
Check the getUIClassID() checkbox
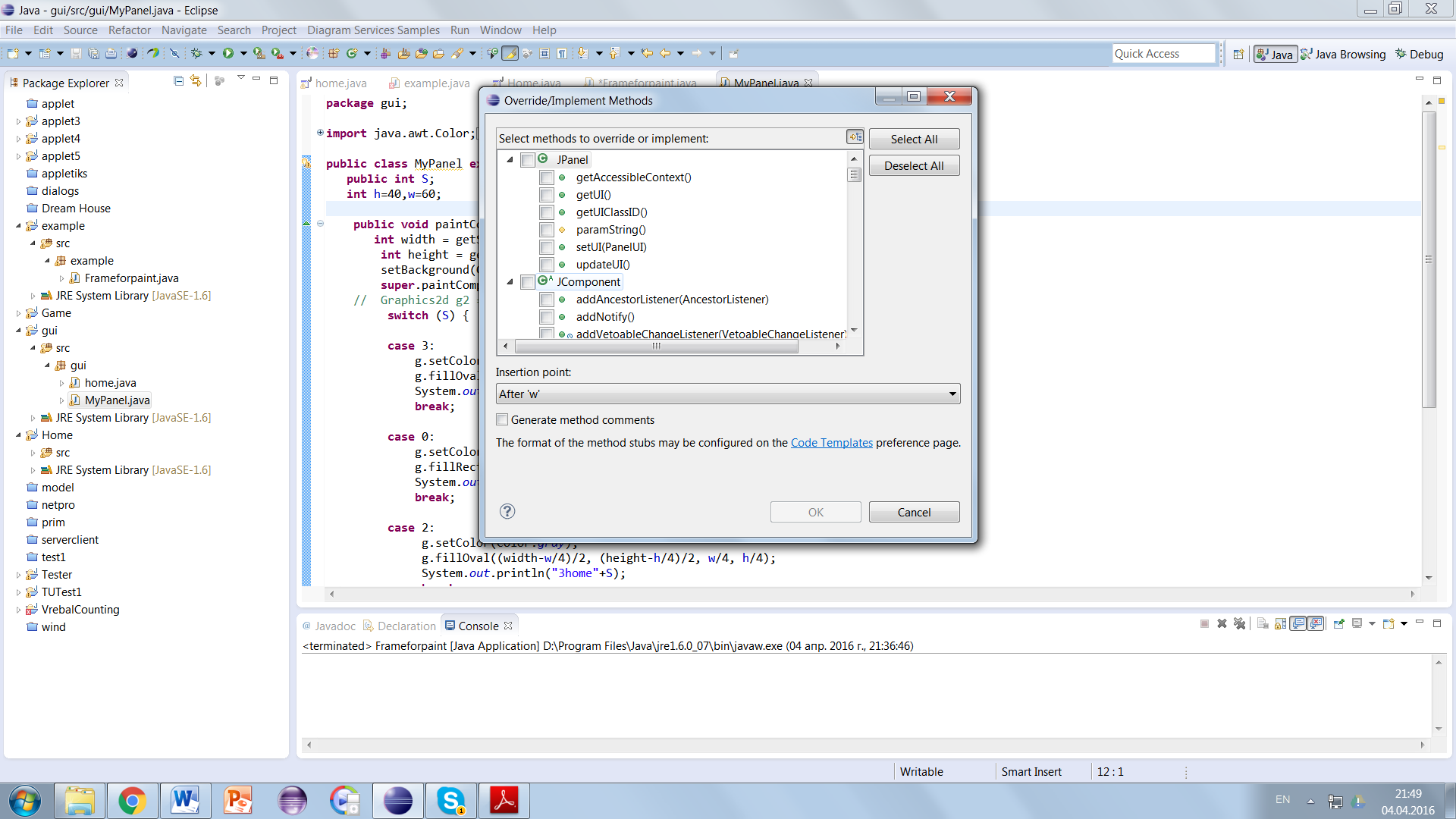click(x=546, y=212)
